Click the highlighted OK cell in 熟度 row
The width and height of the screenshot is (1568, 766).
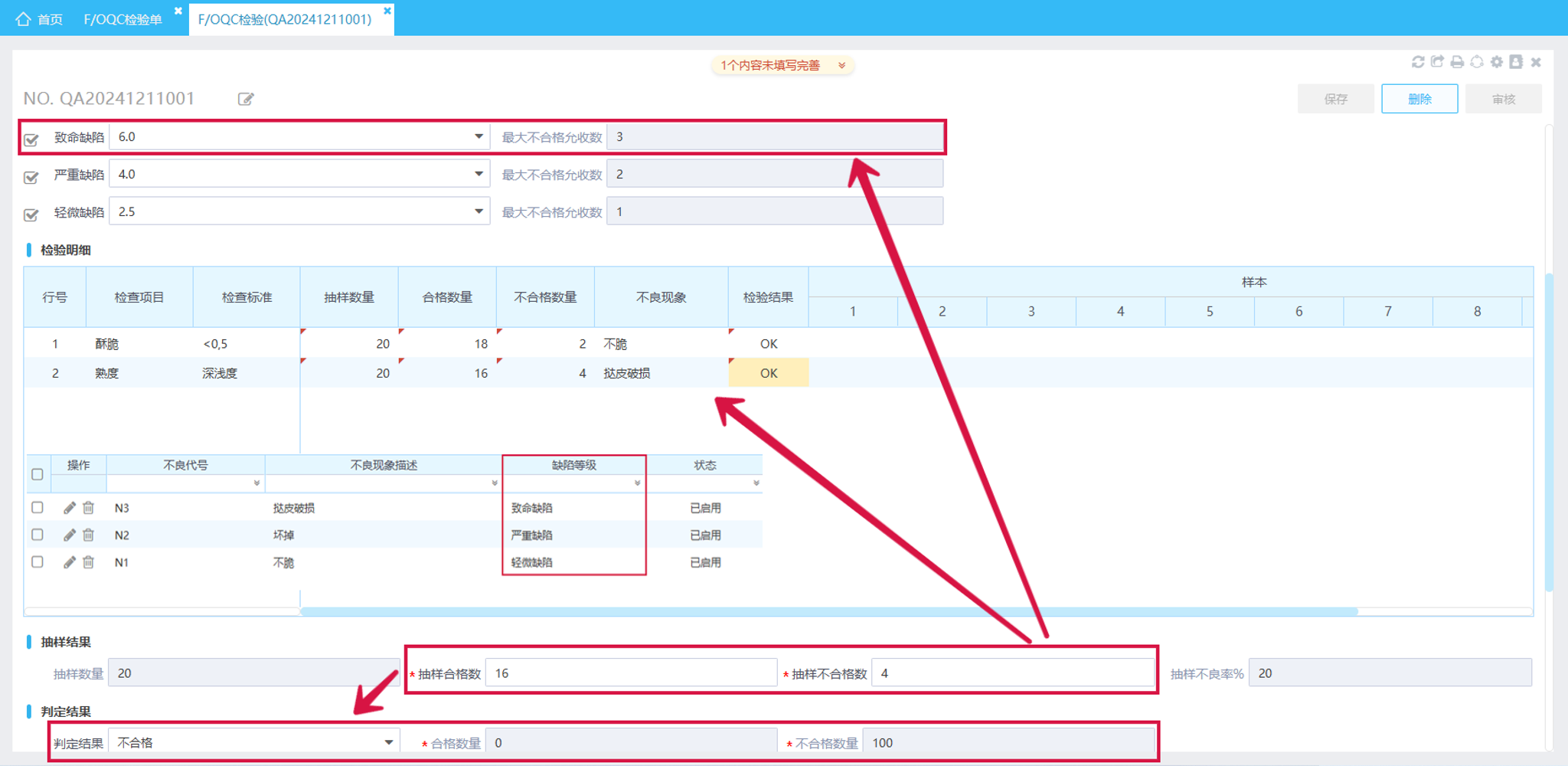tap(769, 373)
